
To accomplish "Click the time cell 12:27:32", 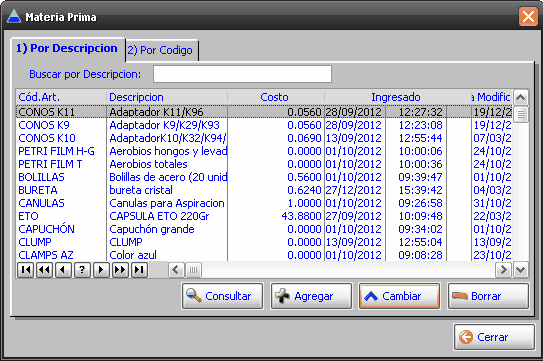I will tap(420, 112).
